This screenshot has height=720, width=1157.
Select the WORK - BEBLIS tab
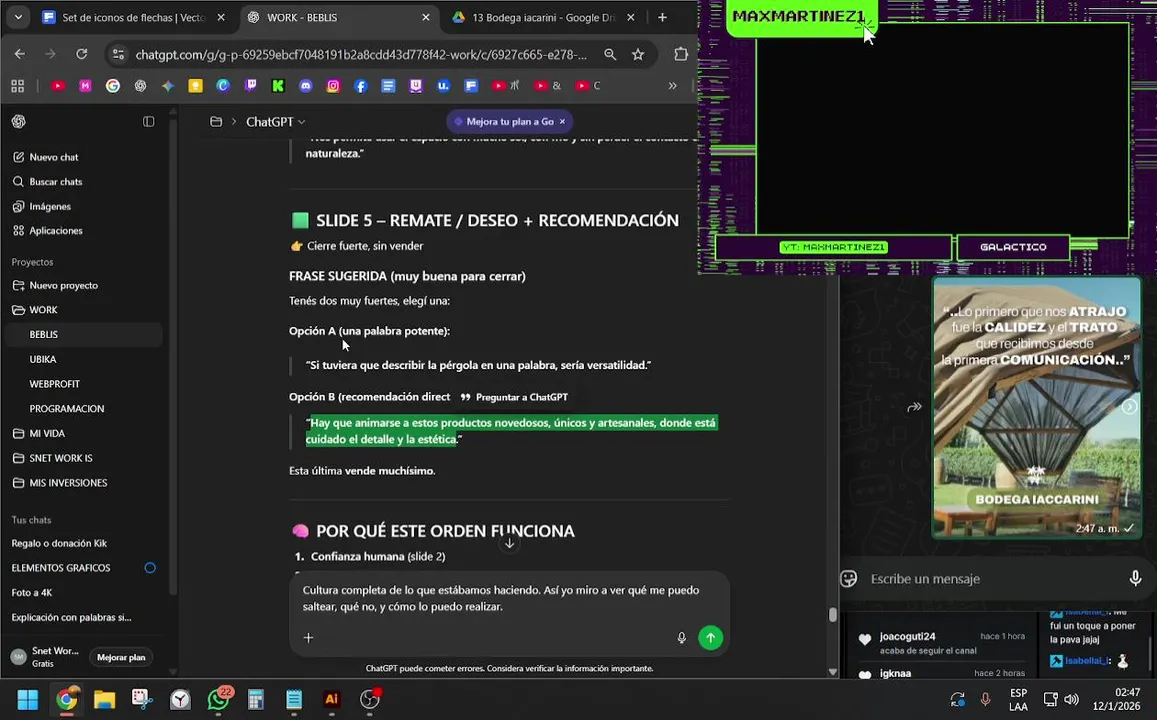click(x=338, y=17)
